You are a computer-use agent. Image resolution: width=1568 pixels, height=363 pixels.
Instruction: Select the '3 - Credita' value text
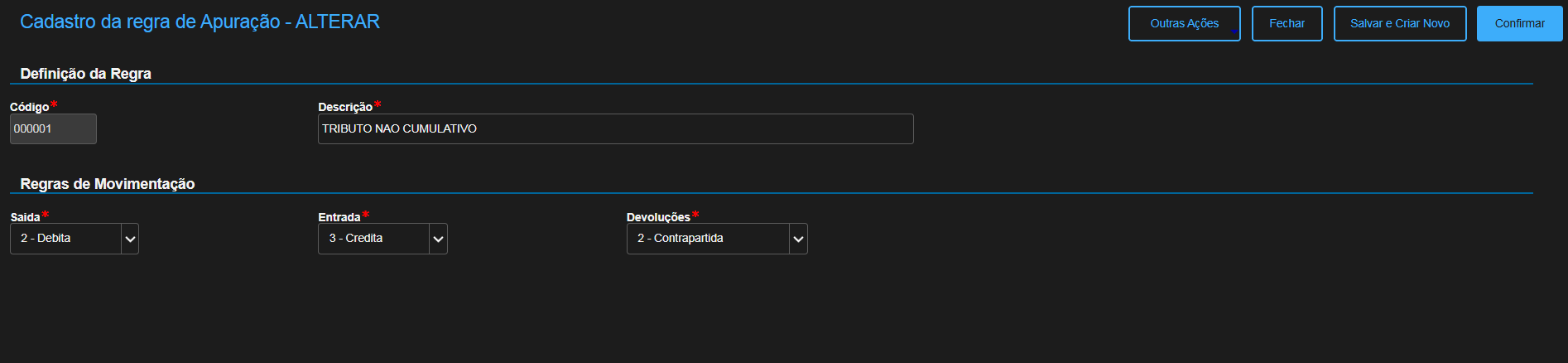click(x=356, y=239)
